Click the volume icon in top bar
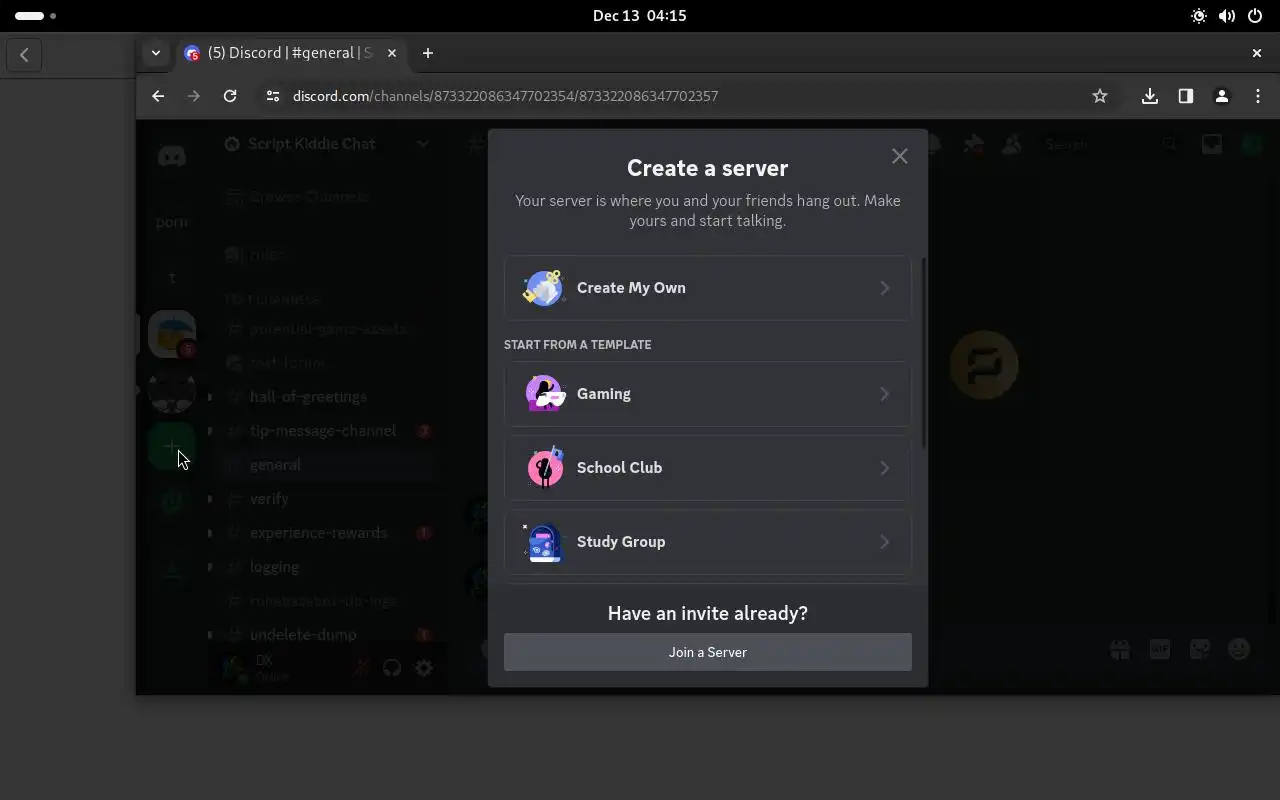The image size is (1280, 800). pyautogui.click(x=1227, y=16)
